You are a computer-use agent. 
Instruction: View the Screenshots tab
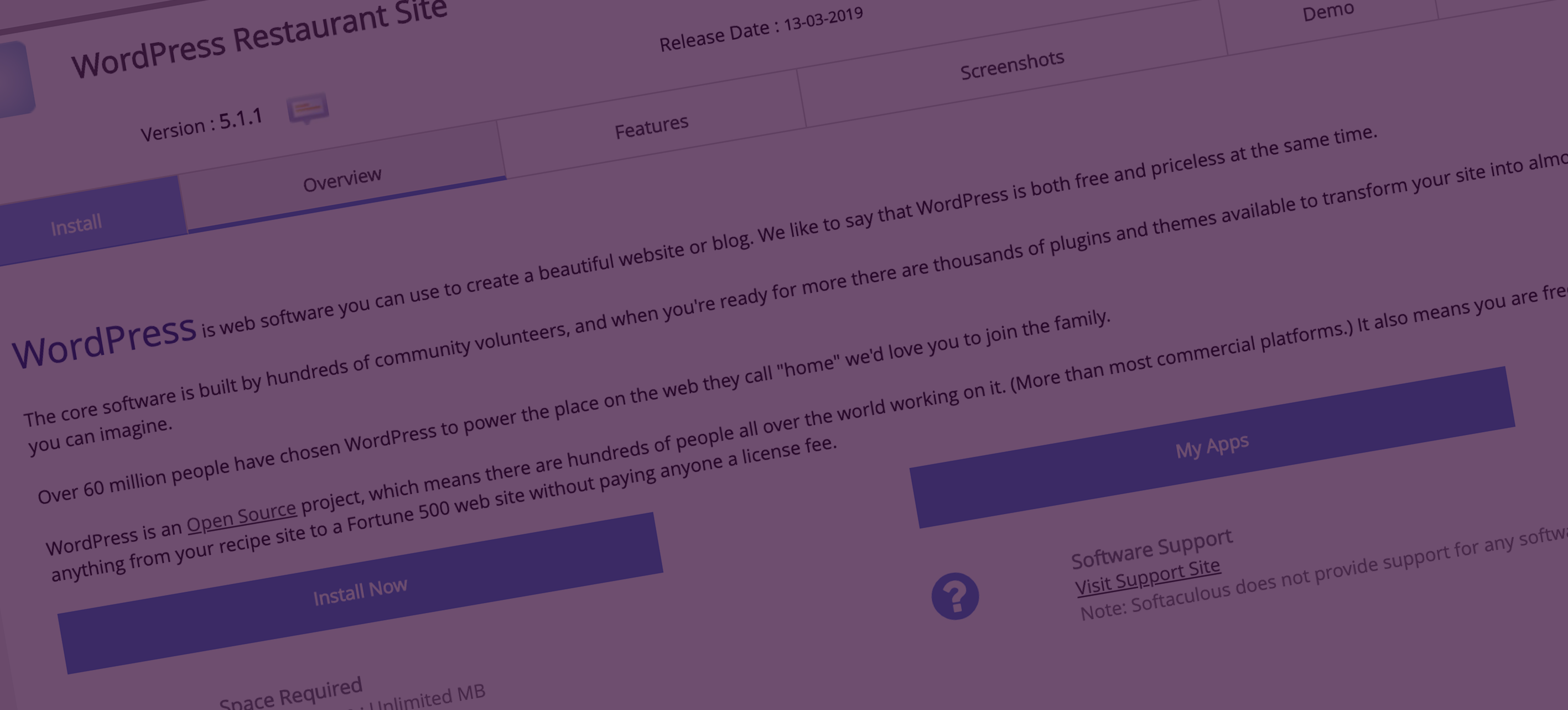[x=1011, y=65]
